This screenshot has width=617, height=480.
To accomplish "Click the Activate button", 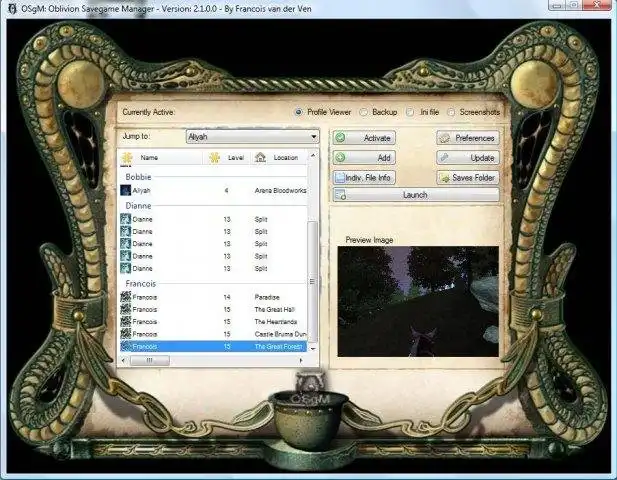I will coord(364,138).
